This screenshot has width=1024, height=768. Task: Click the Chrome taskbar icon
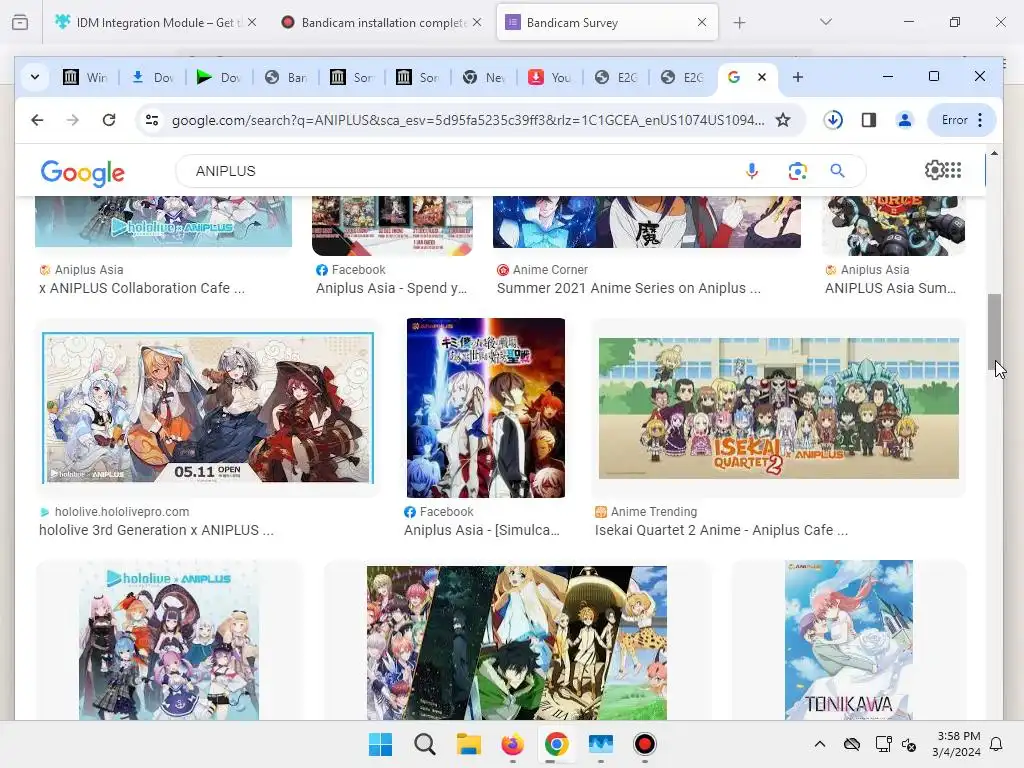(x=556, y=744)
